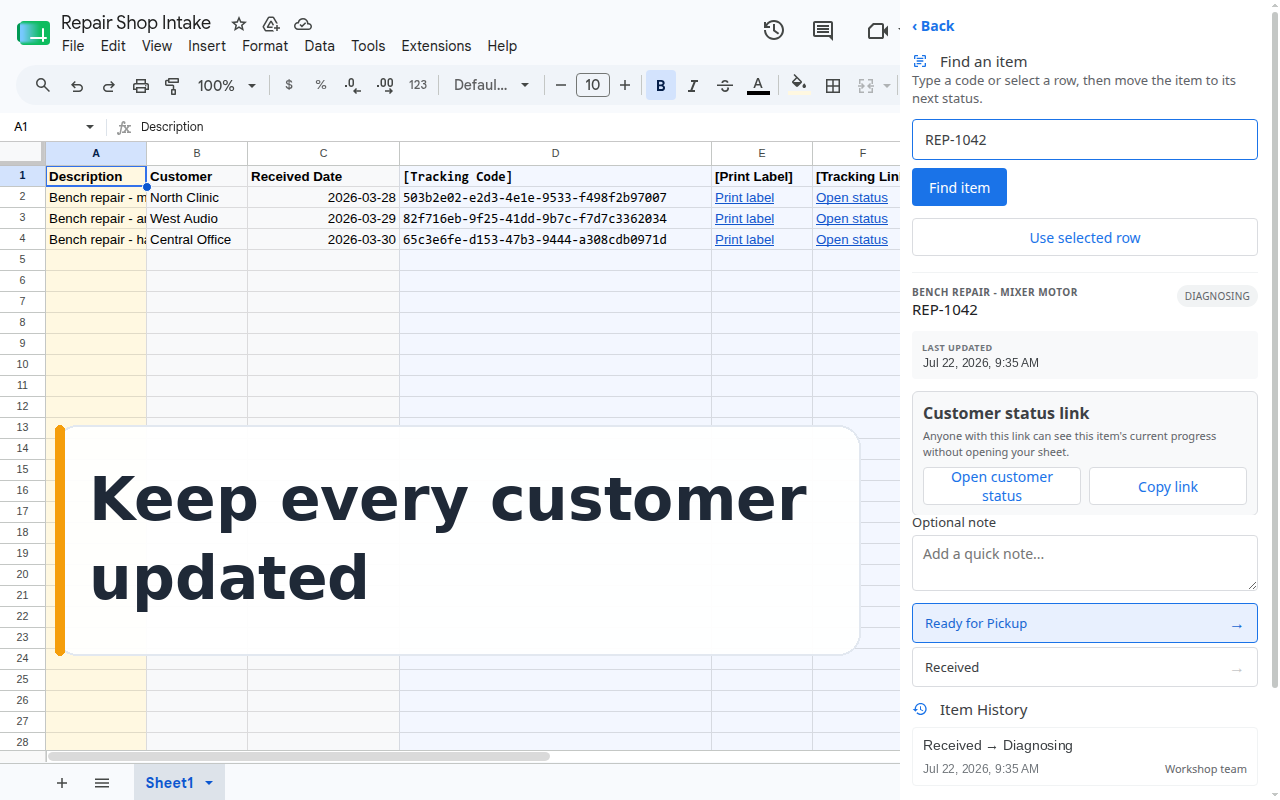Increase decimal places
This screenshot has width=1280, height=800.
coord(384,86)
